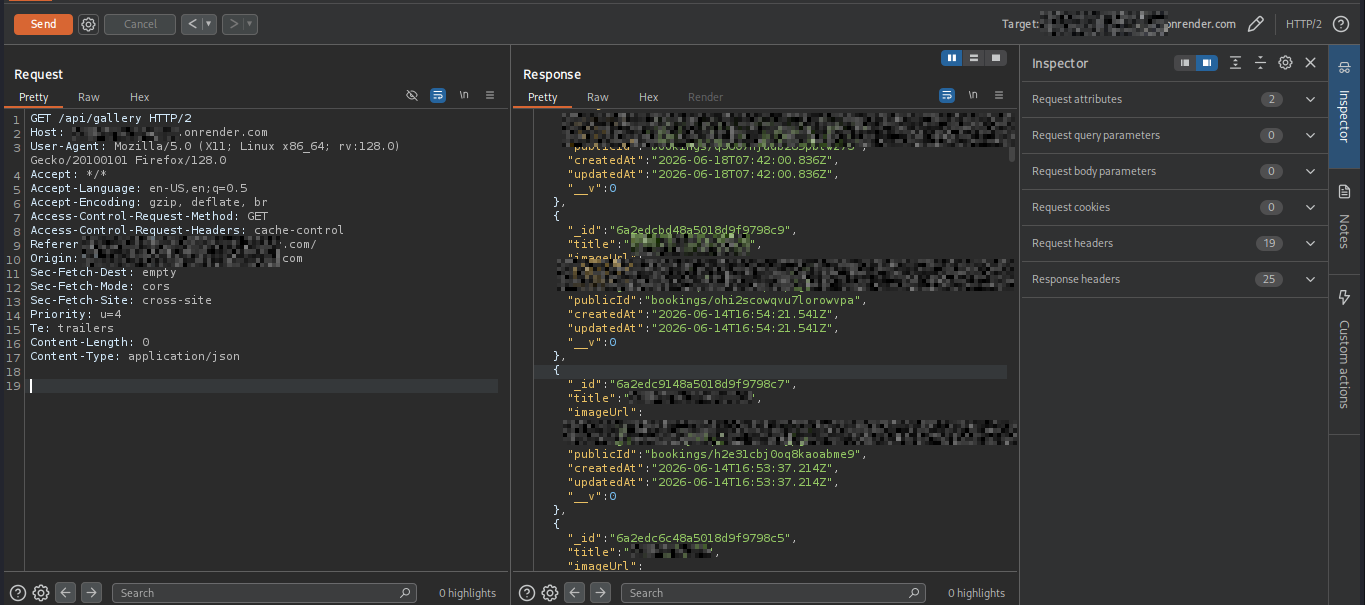
Task: Open the top-right help icon
Action: pyautogui.click(x=1341, y=24)
